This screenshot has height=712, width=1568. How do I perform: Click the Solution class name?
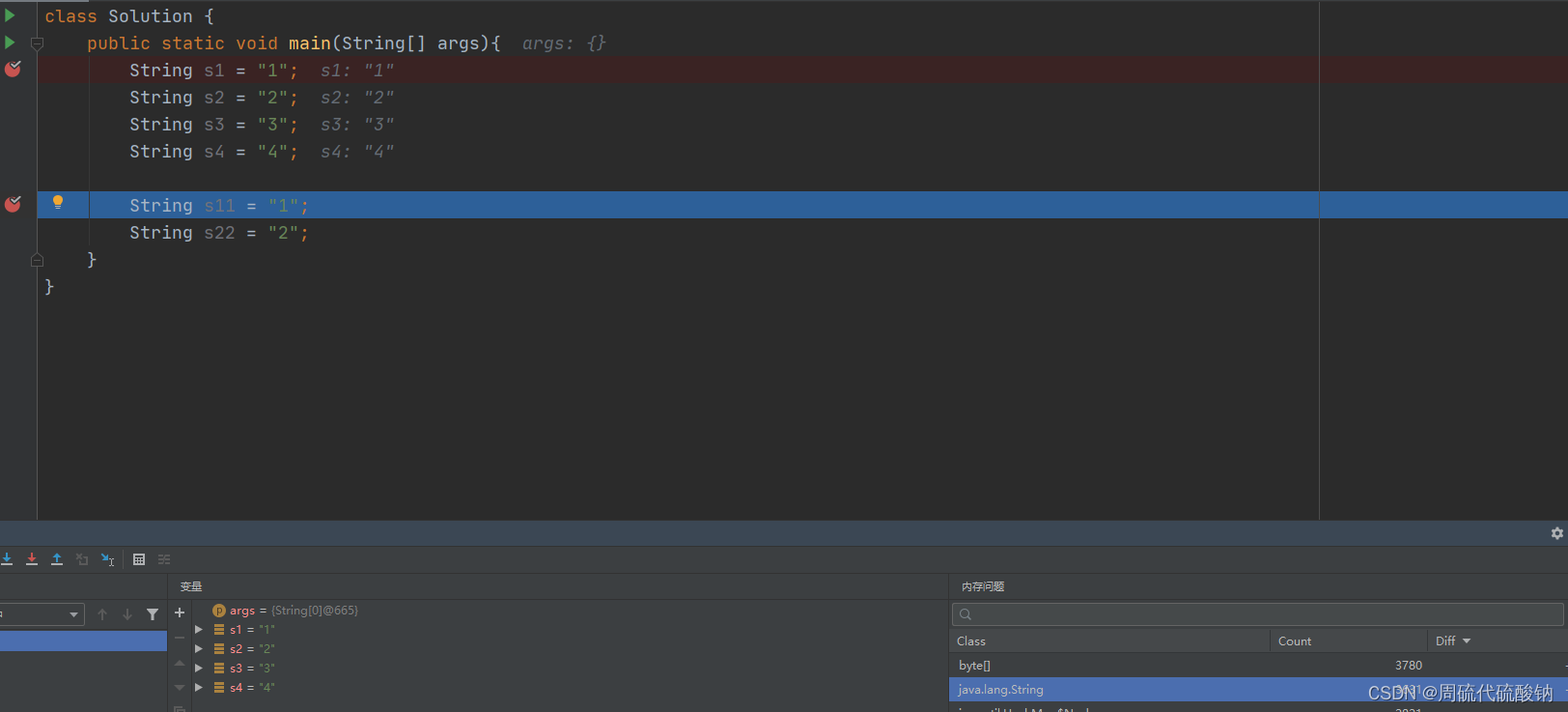coord(151,16)
